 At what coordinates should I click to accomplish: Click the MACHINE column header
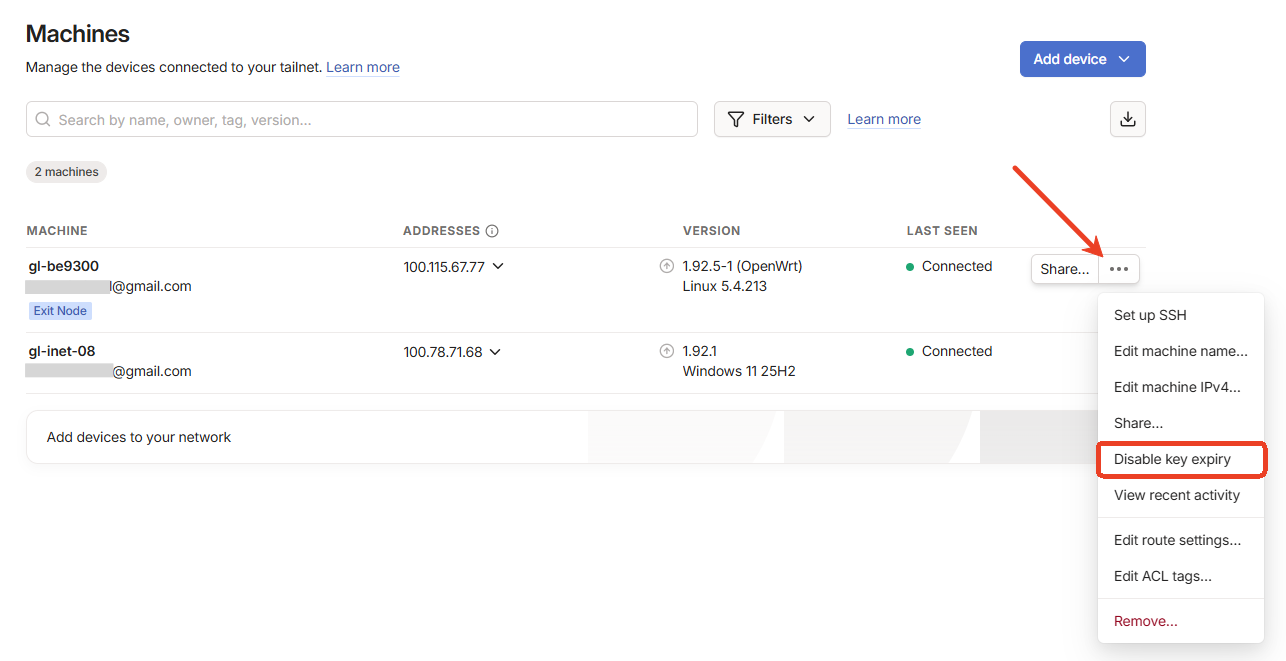pyautogui.click(x=57, y=231)
